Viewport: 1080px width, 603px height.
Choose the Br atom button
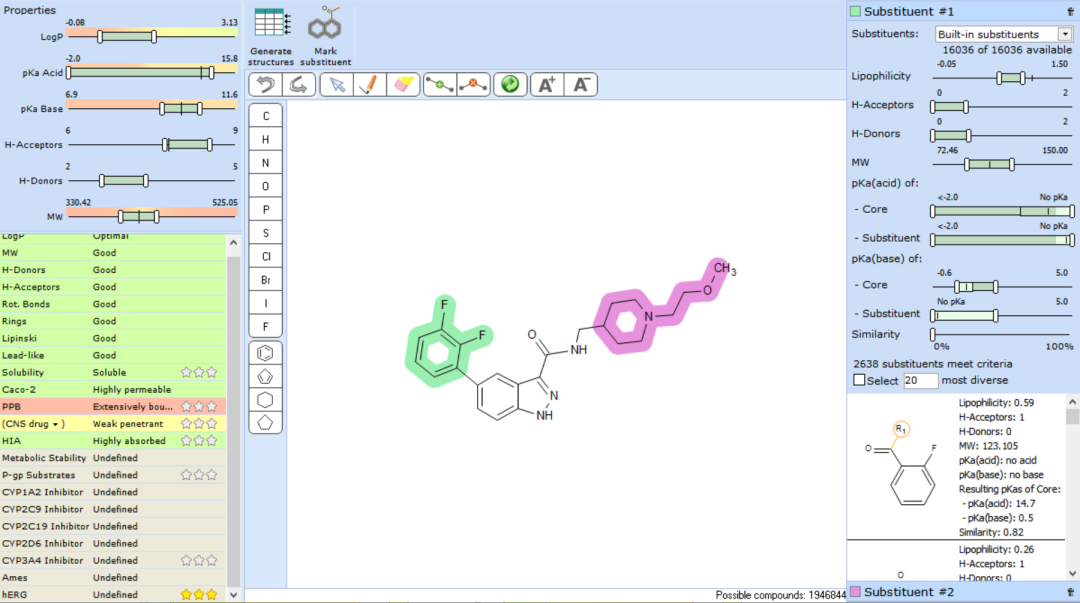266,279
